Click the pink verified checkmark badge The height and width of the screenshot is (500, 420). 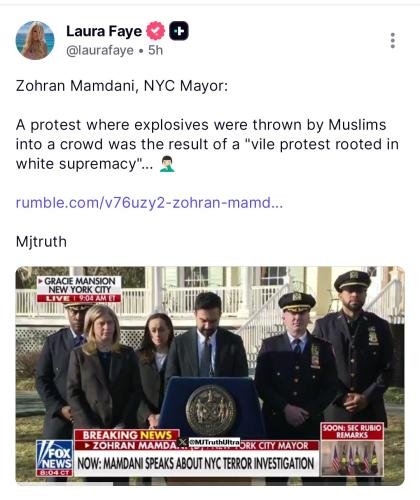pos(156,31)
